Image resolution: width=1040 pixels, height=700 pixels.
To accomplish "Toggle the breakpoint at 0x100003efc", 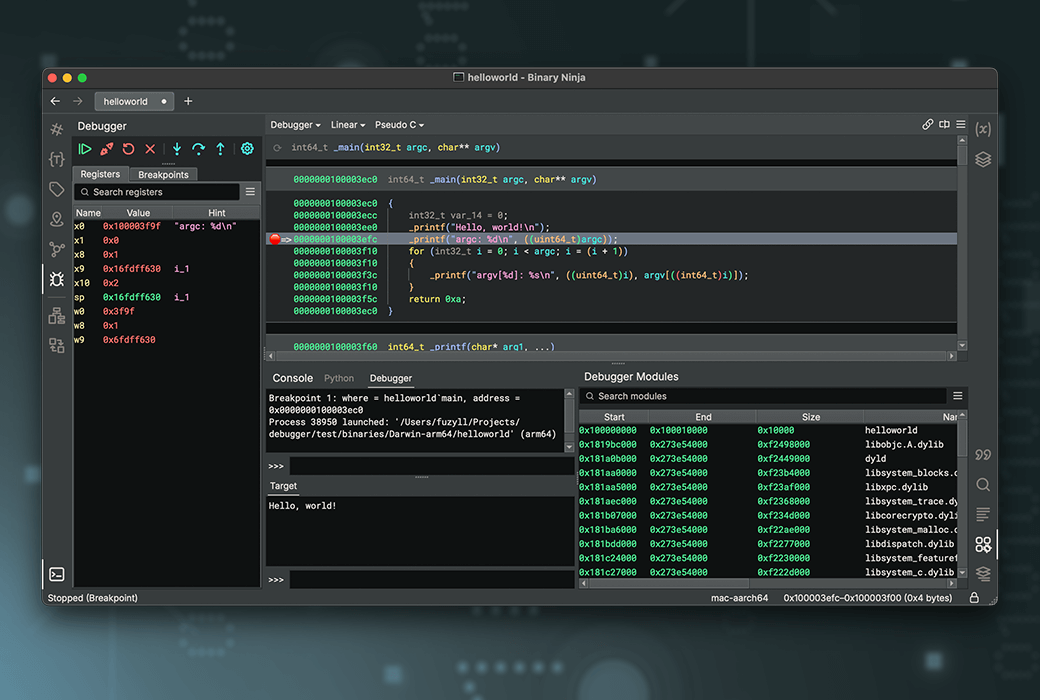I will tap(275, 239).
